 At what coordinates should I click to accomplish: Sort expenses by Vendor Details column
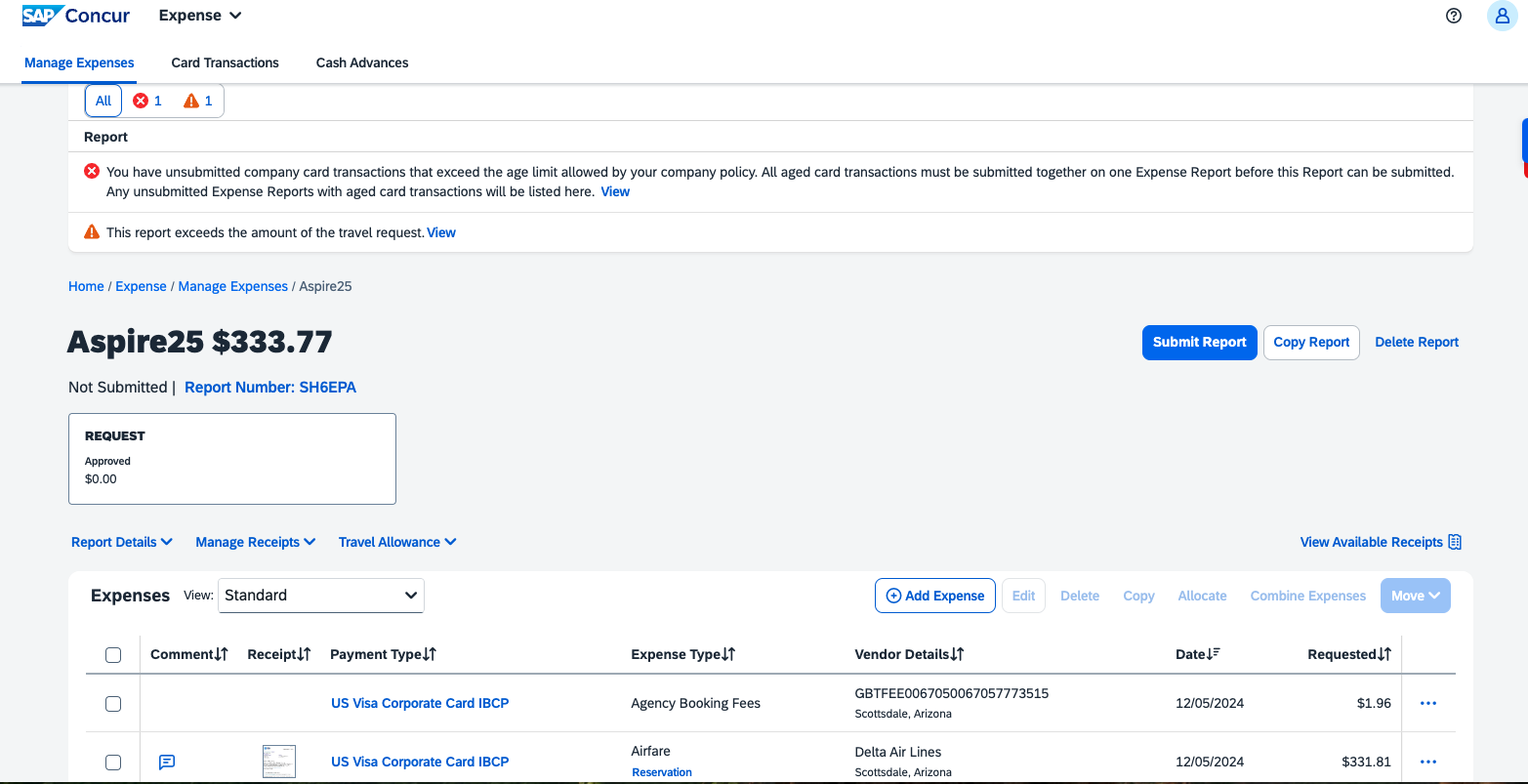910,654
